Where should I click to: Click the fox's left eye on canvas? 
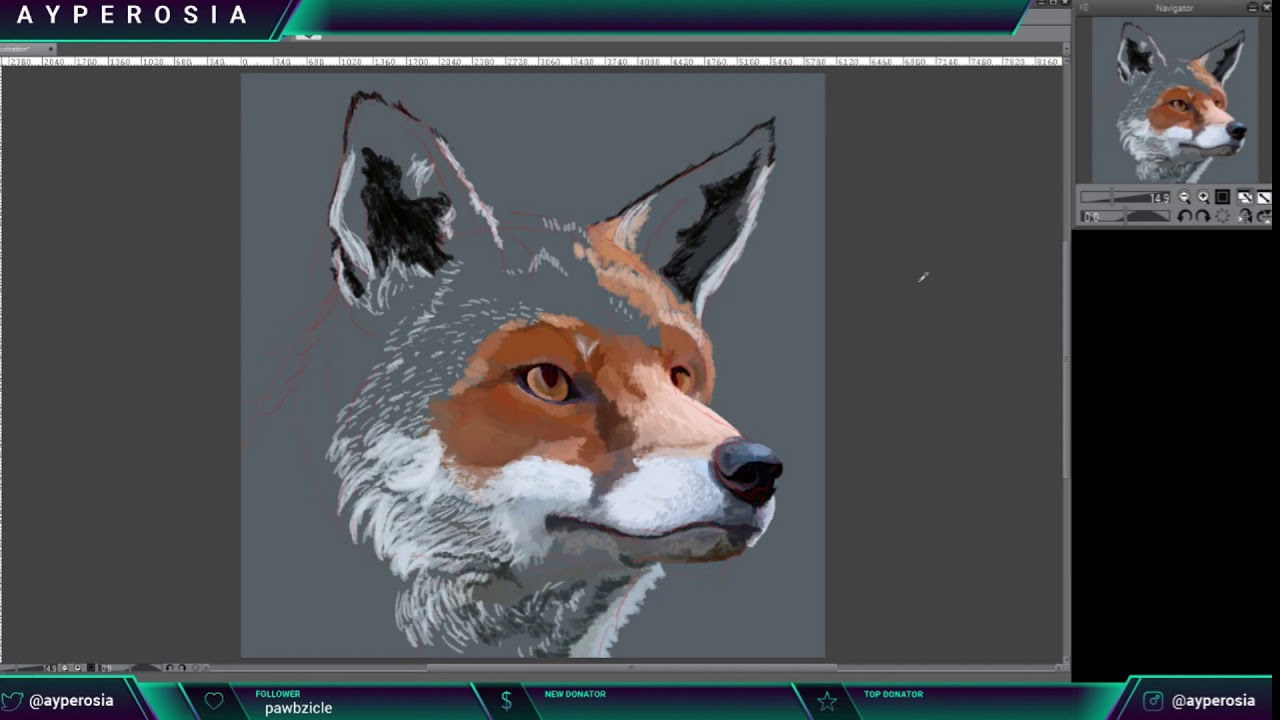click(546, 382)
